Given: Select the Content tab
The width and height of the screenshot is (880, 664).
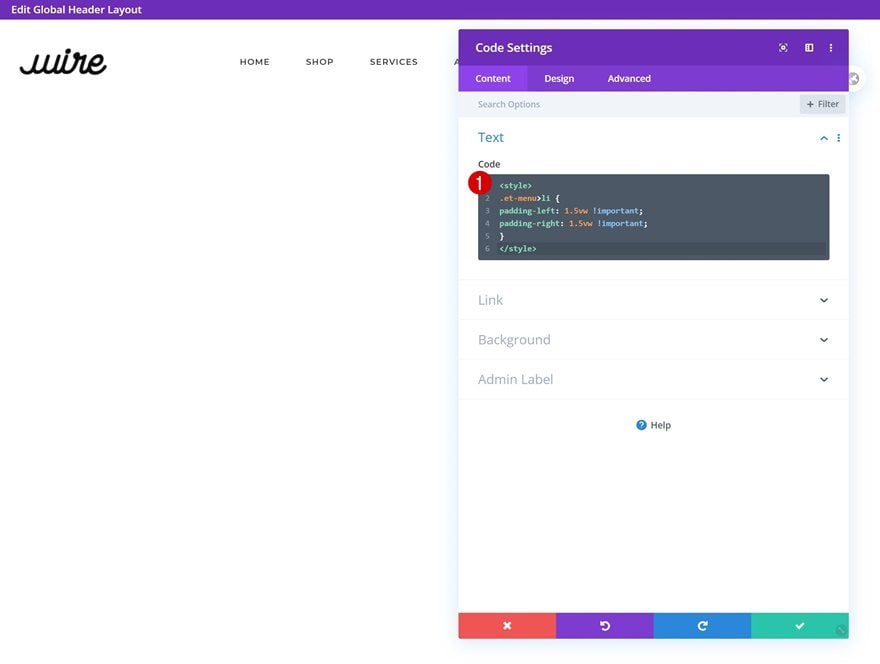Looking at the screenshot, I should click(x=493, y=79).
